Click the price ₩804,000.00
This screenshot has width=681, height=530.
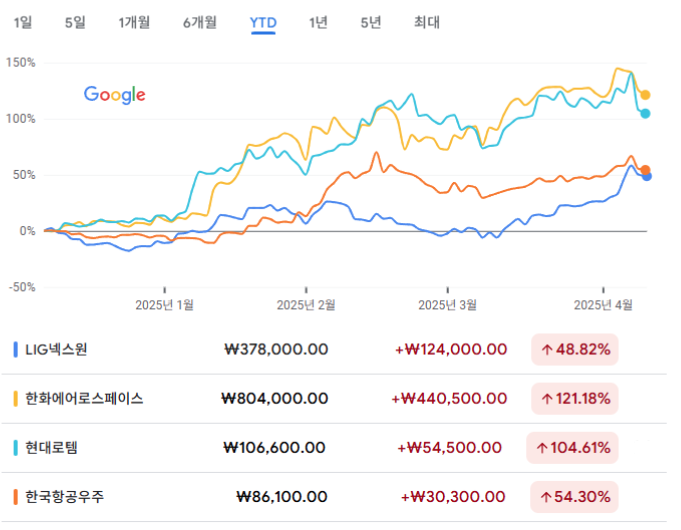click(275, 398)
